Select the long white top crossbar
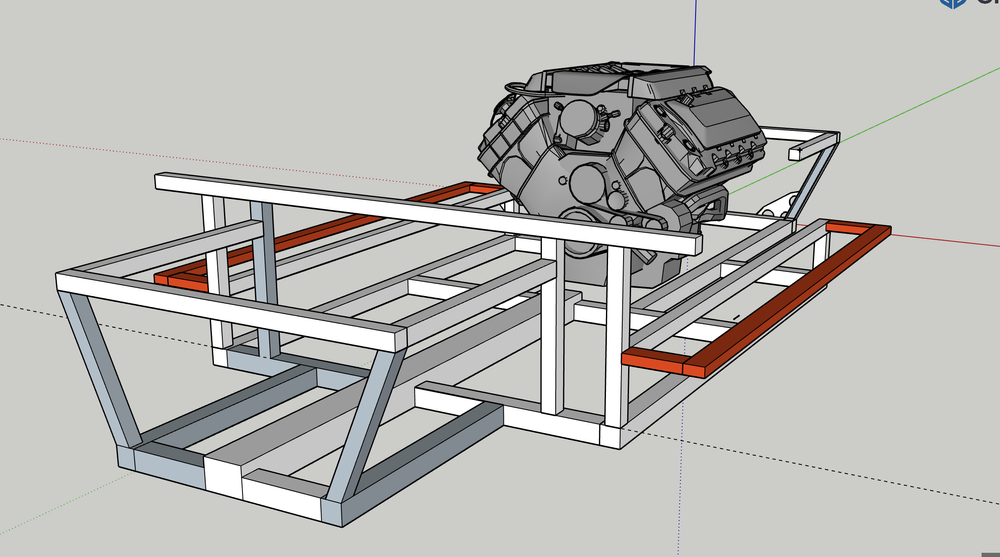Screen dimensions: 1000x557 429,213
